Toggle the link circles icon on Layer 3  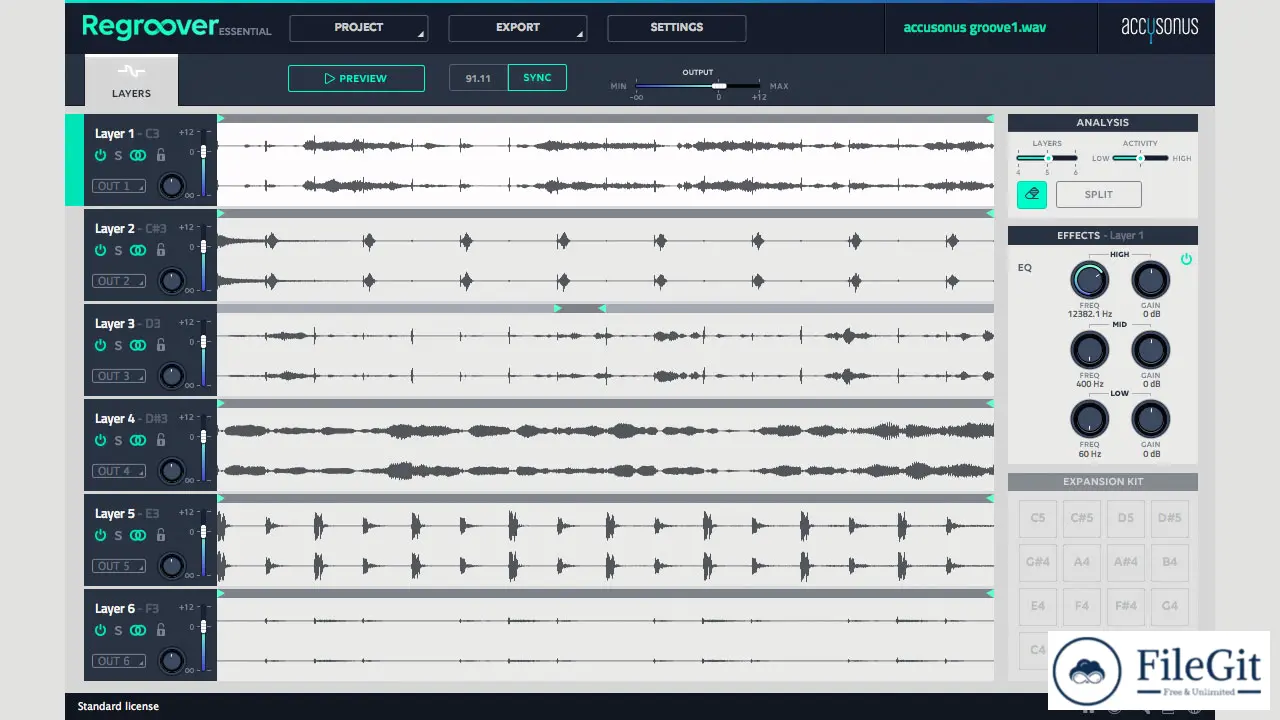click(138, 345)
